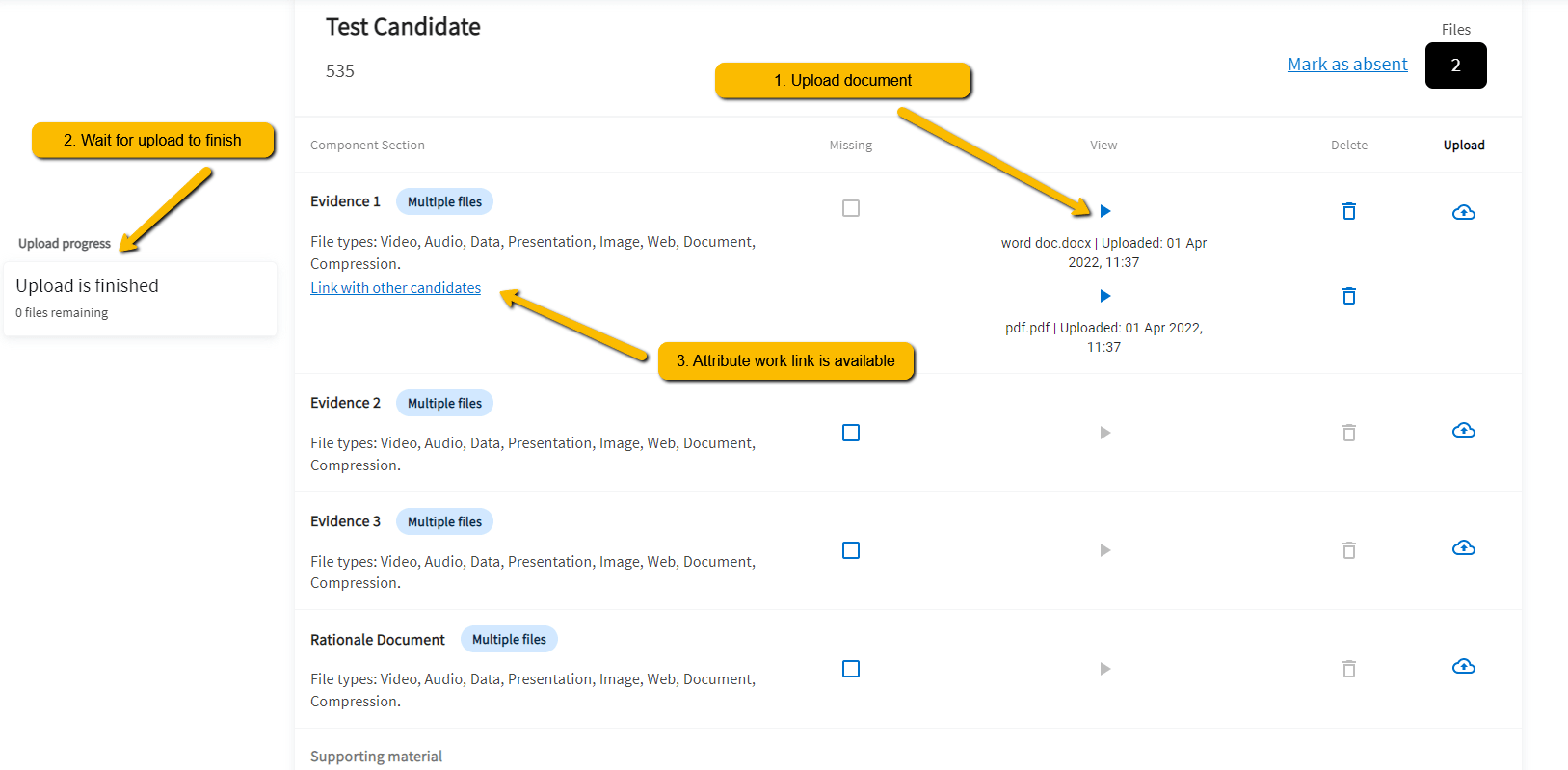Upload a file to Evidence 2

1463,430
